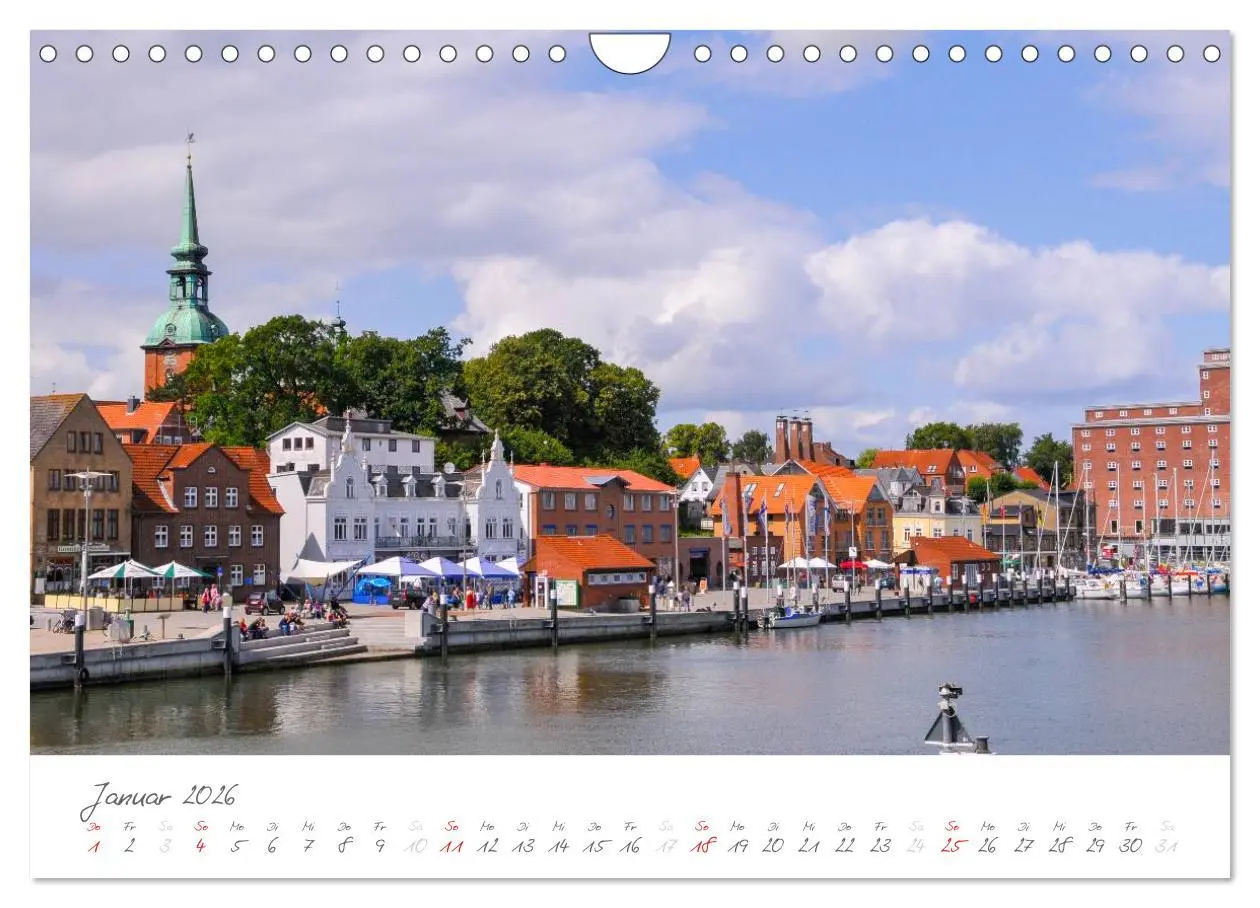Select the grey Saturday date 17
This screenshot has height=908, width=1260.
pyautogui.click(x=666, y=846)
